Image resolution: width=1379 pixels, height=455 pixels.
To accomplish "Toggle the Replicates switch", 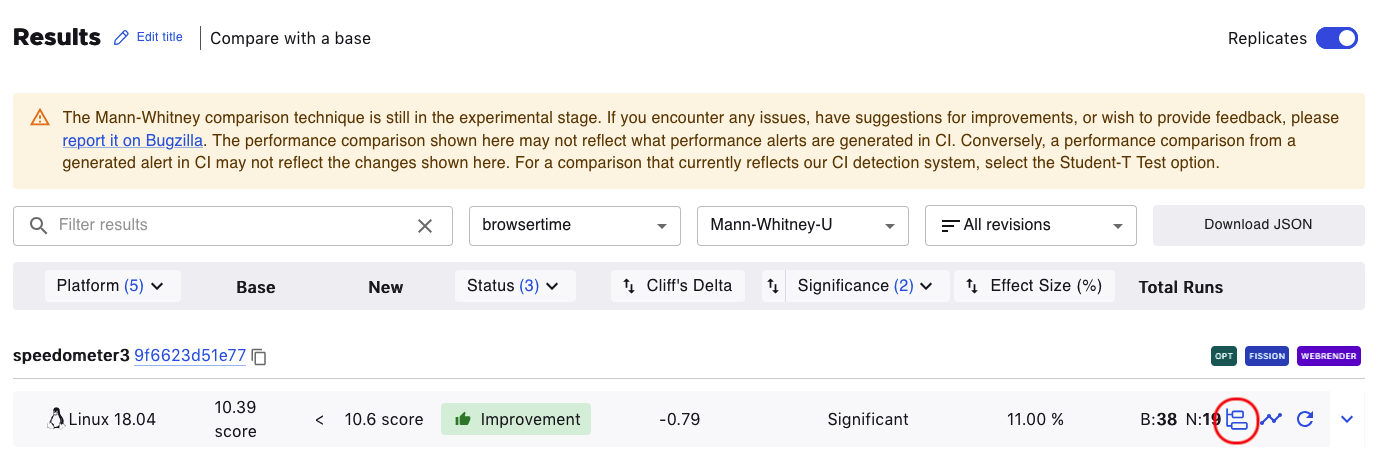I will pos(1336,38).
